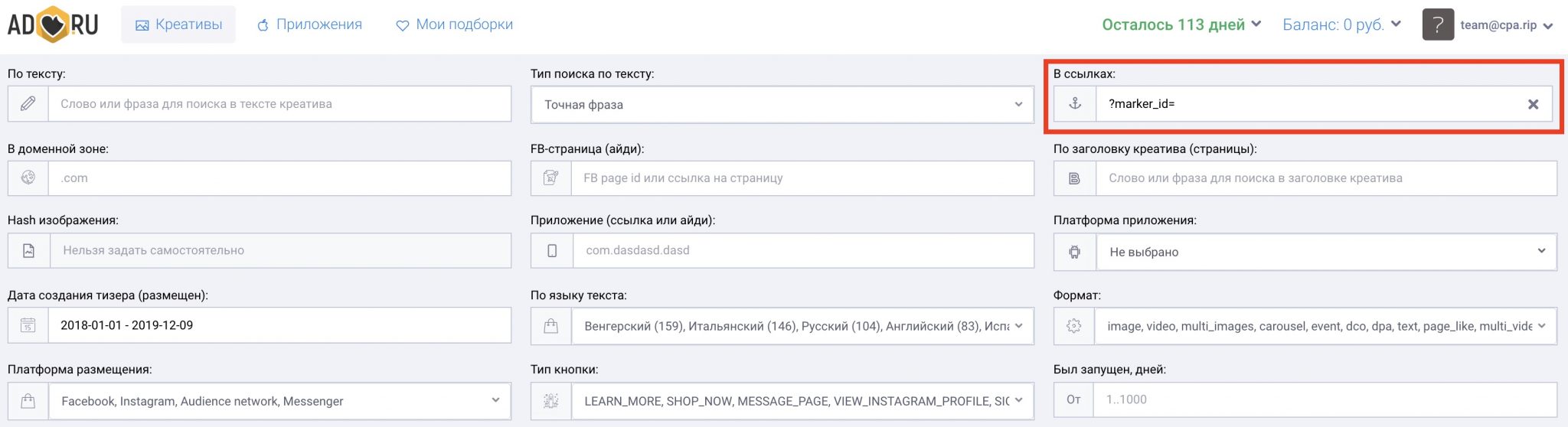1568x427 pixels.
Task: Click the Осталось 113 дней subscription link
Action: pos(1181,24)
